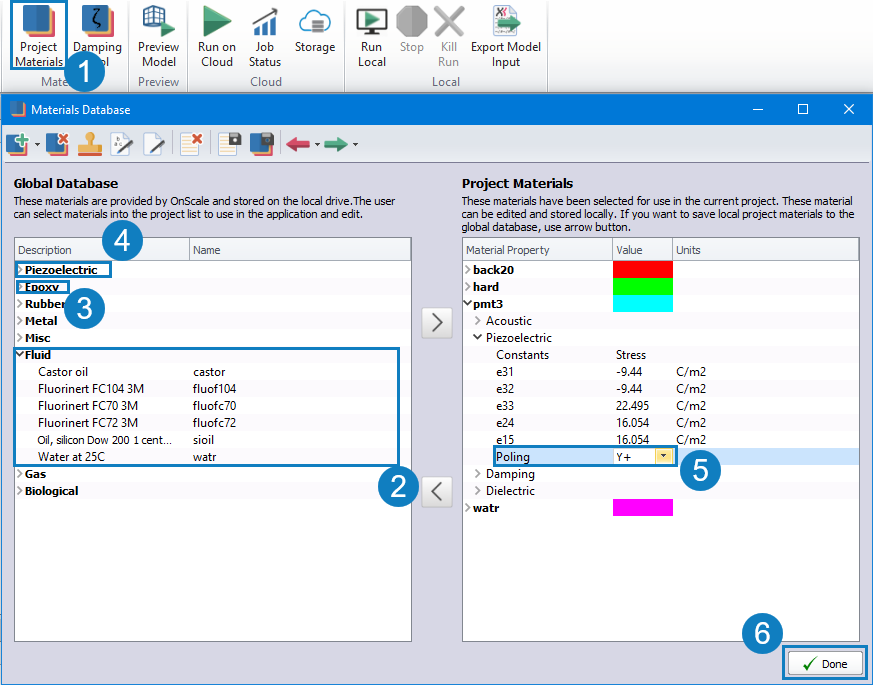Screen dimensions: 873x685
Task: Click the cyan pmt3 color swatch
Action: point(643,304)
